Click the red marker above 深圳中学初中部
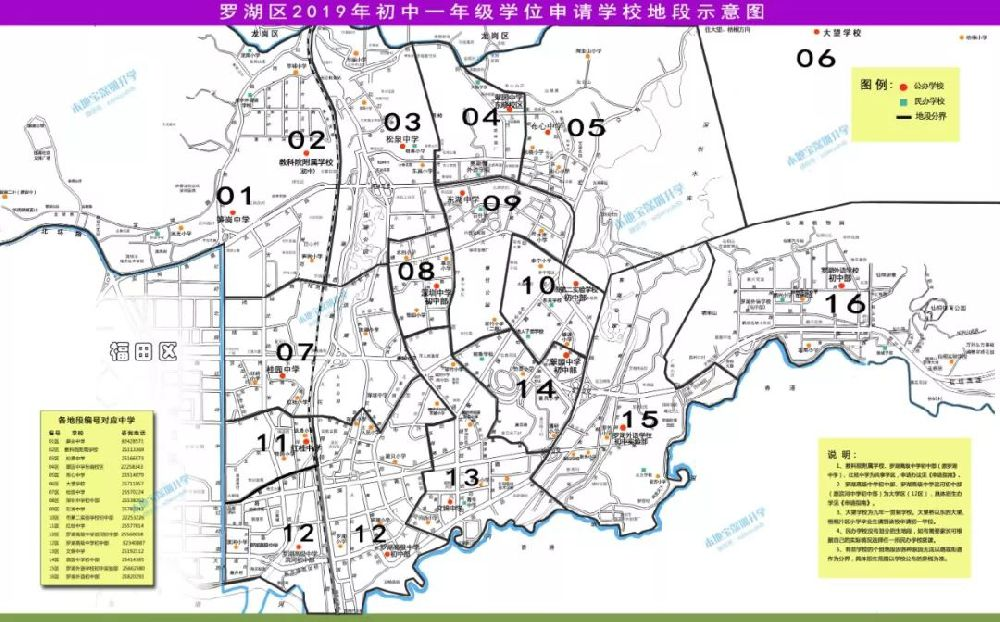Screen dimensions: 1000x622 coord(436,286)
